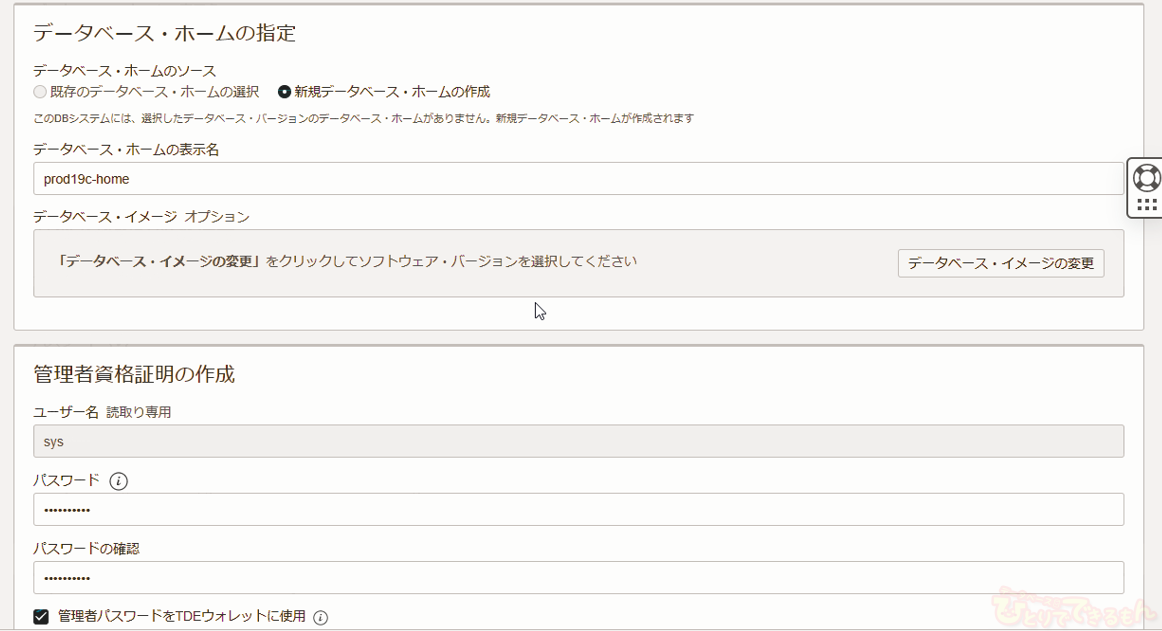This screenshot has width=1162, height=631.
Task: Click into the パスワード input field
Action: (578, 509)
